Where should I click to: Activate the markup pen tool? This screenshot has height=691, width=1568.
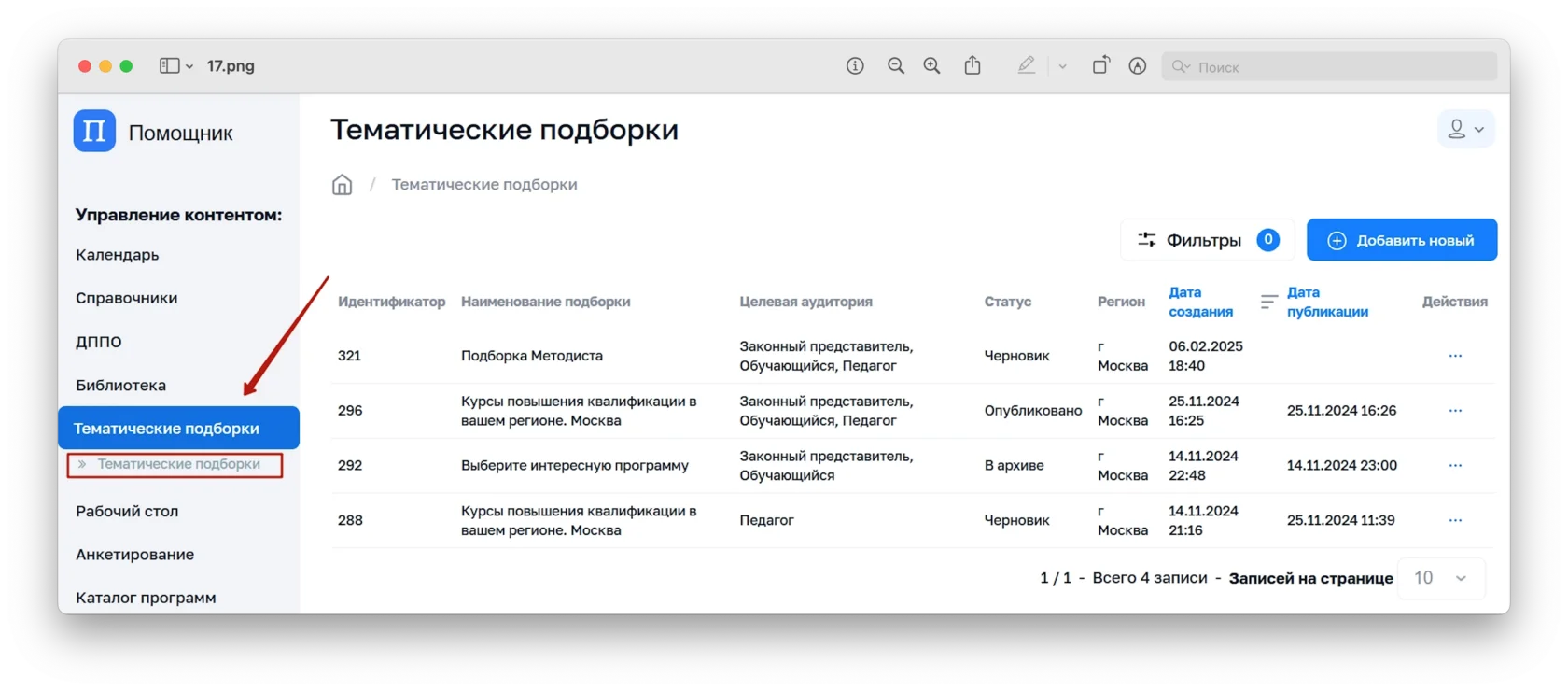[1027, 65]
